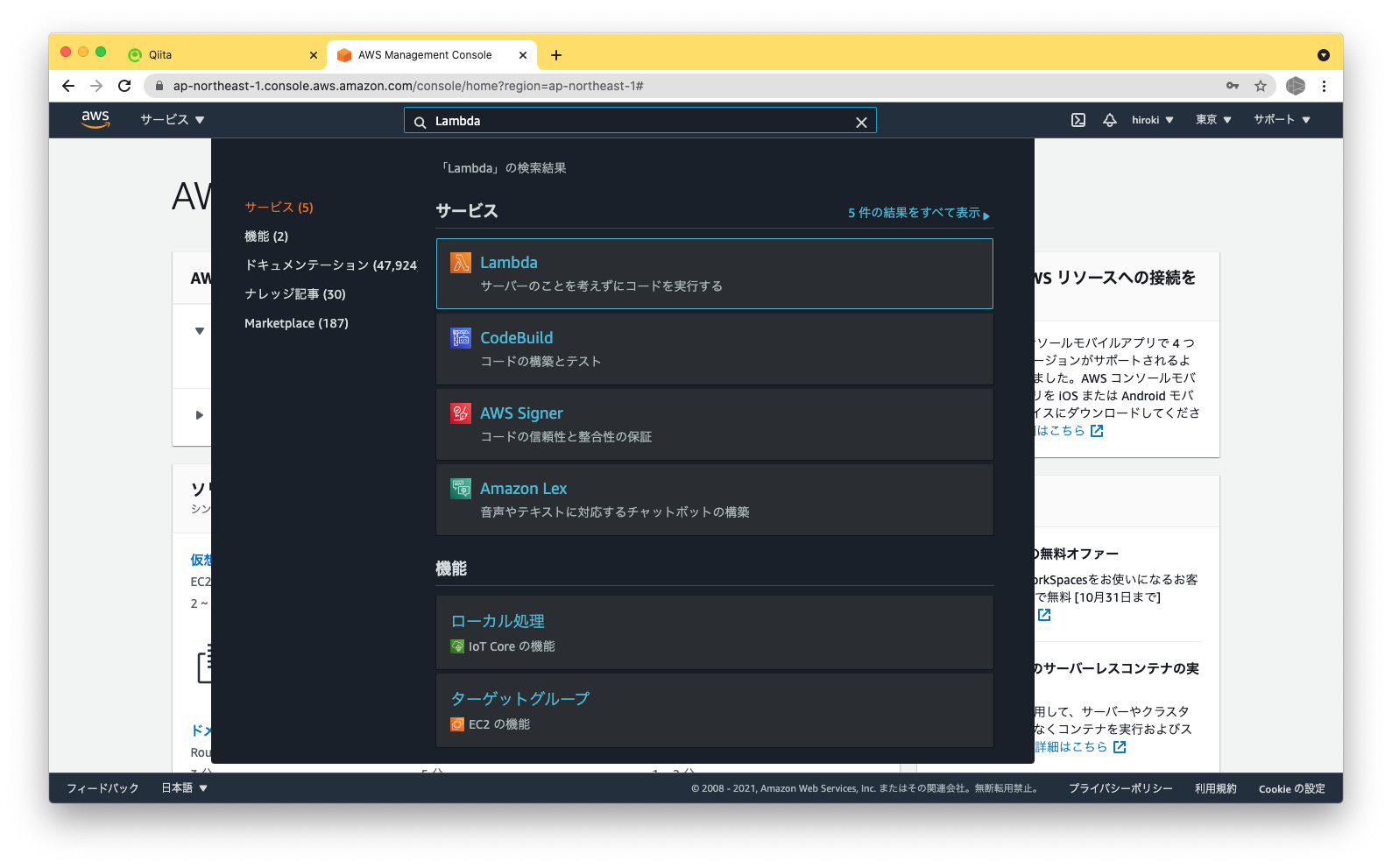Expand the サービス menu in the AWS header
This screenshot has height=868, width=1392.
pyautogui.click(x=173, y=120)
